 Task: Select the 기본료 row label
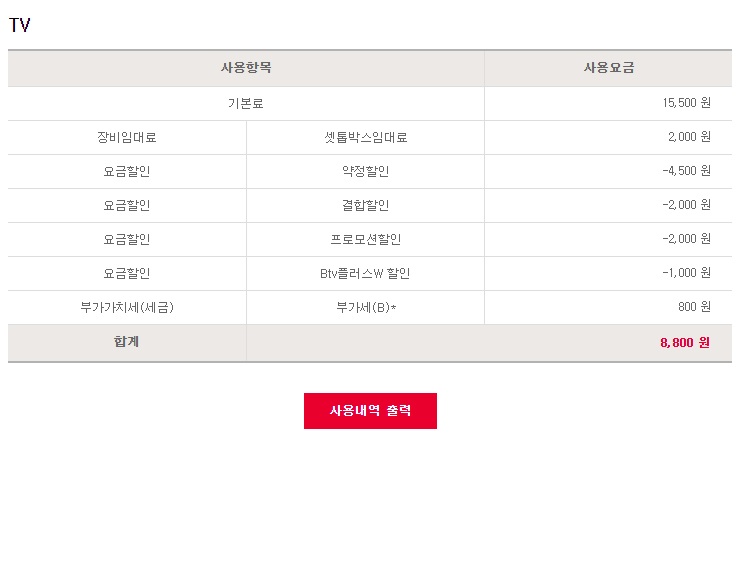click(245, 104)
